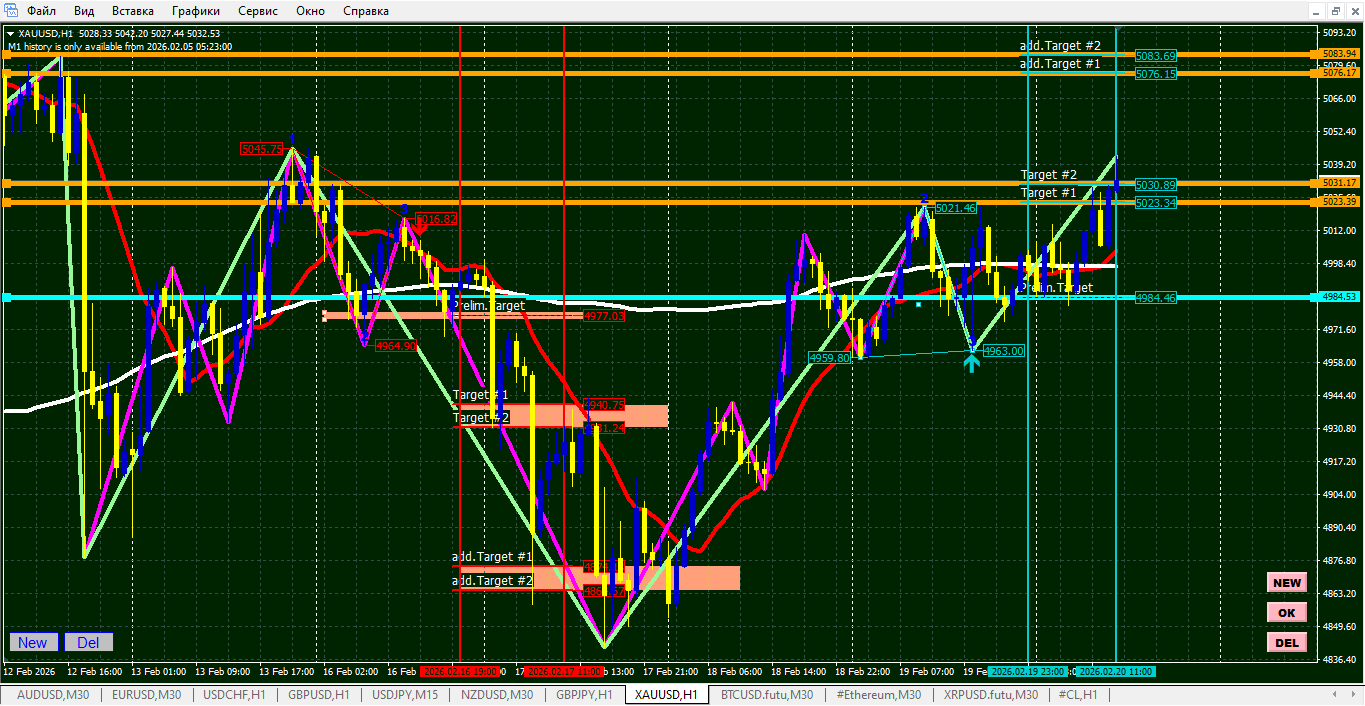The image size is (1365, 706).
Task: Switch to the GBPJPY,H1 chart tab
Action: pyautogui.click(x=584, y=695)
